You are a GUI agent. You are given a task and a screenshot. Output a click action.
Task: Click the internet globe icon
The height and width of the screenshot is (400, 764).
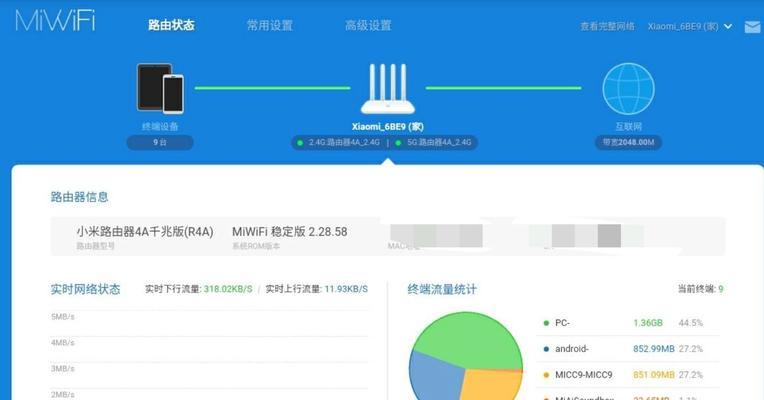tap(629, 89)
